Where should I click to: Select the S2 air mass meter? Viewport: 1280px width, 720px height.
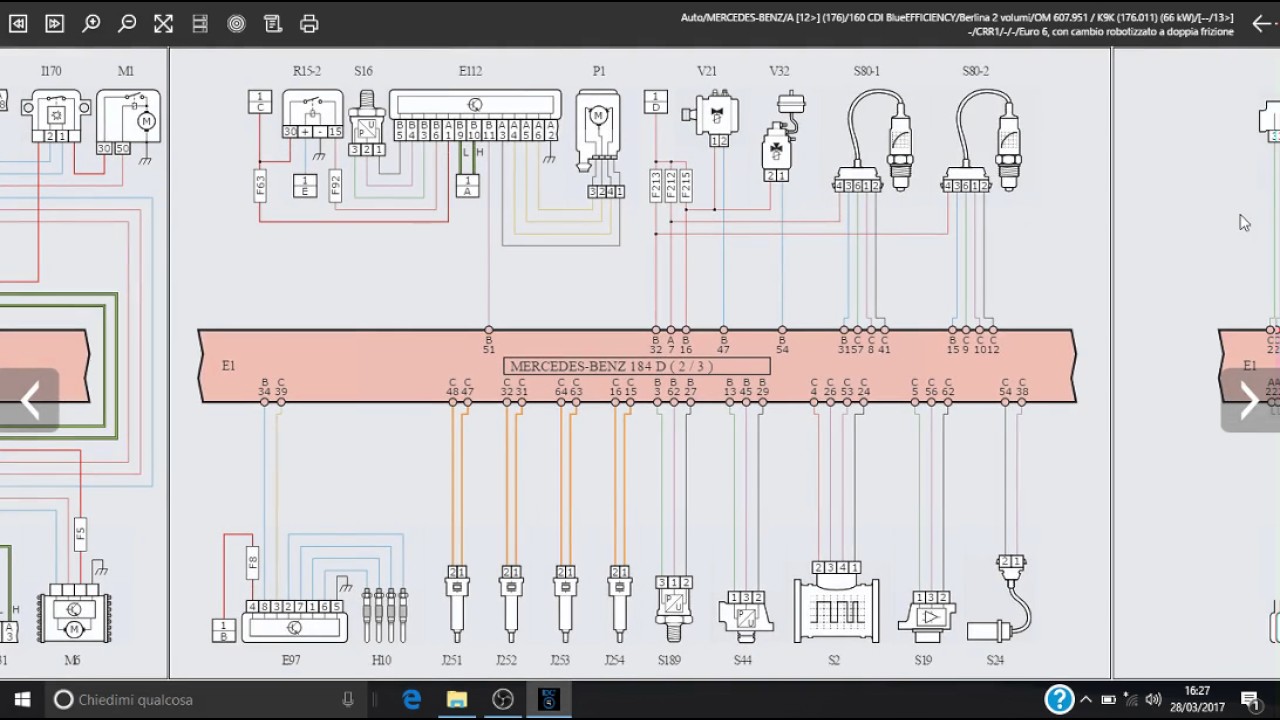(x=837, y=602)
